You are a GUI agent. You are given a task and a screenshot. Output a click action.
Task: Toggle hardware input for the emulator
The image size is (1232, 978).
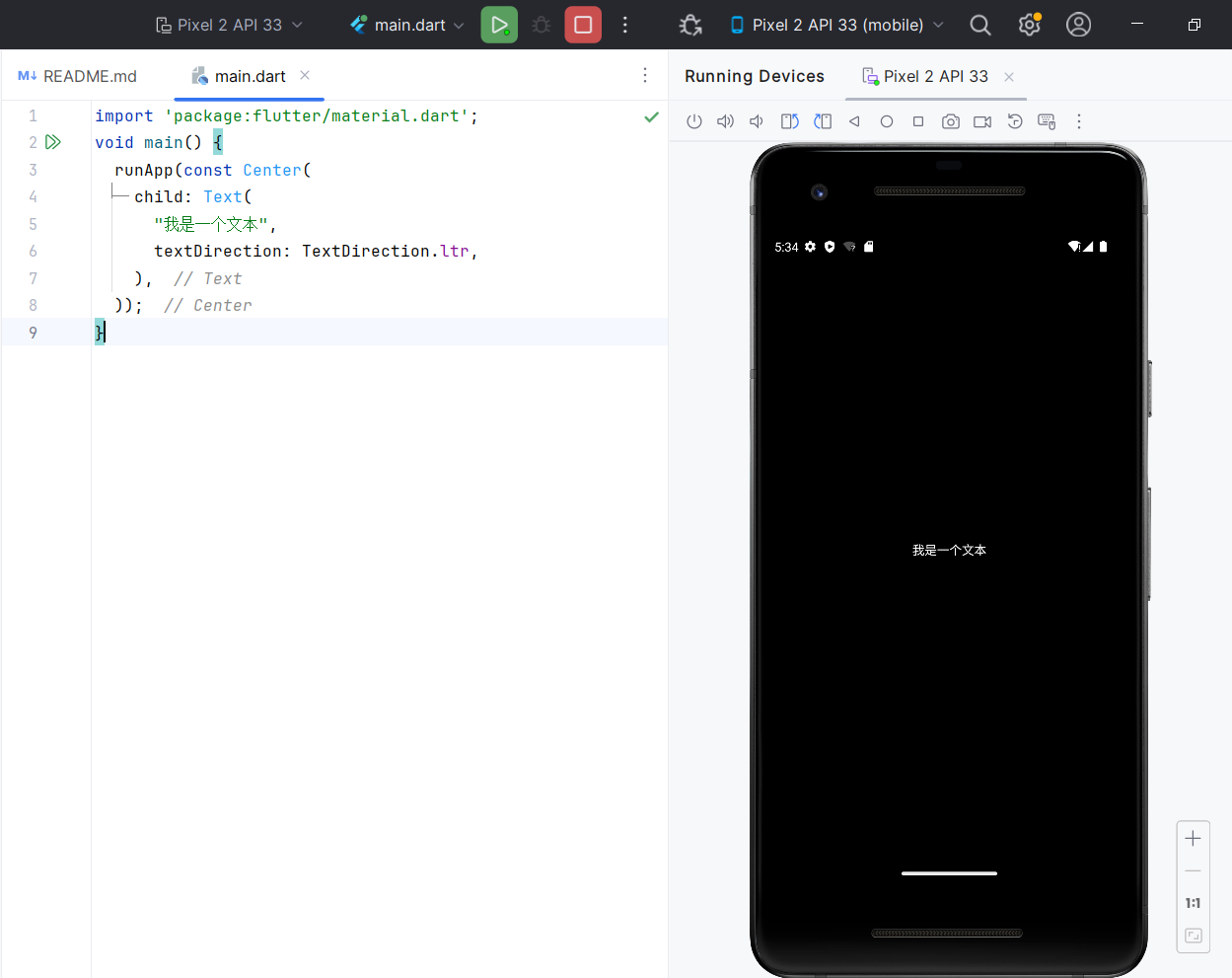pos(1047,121)
